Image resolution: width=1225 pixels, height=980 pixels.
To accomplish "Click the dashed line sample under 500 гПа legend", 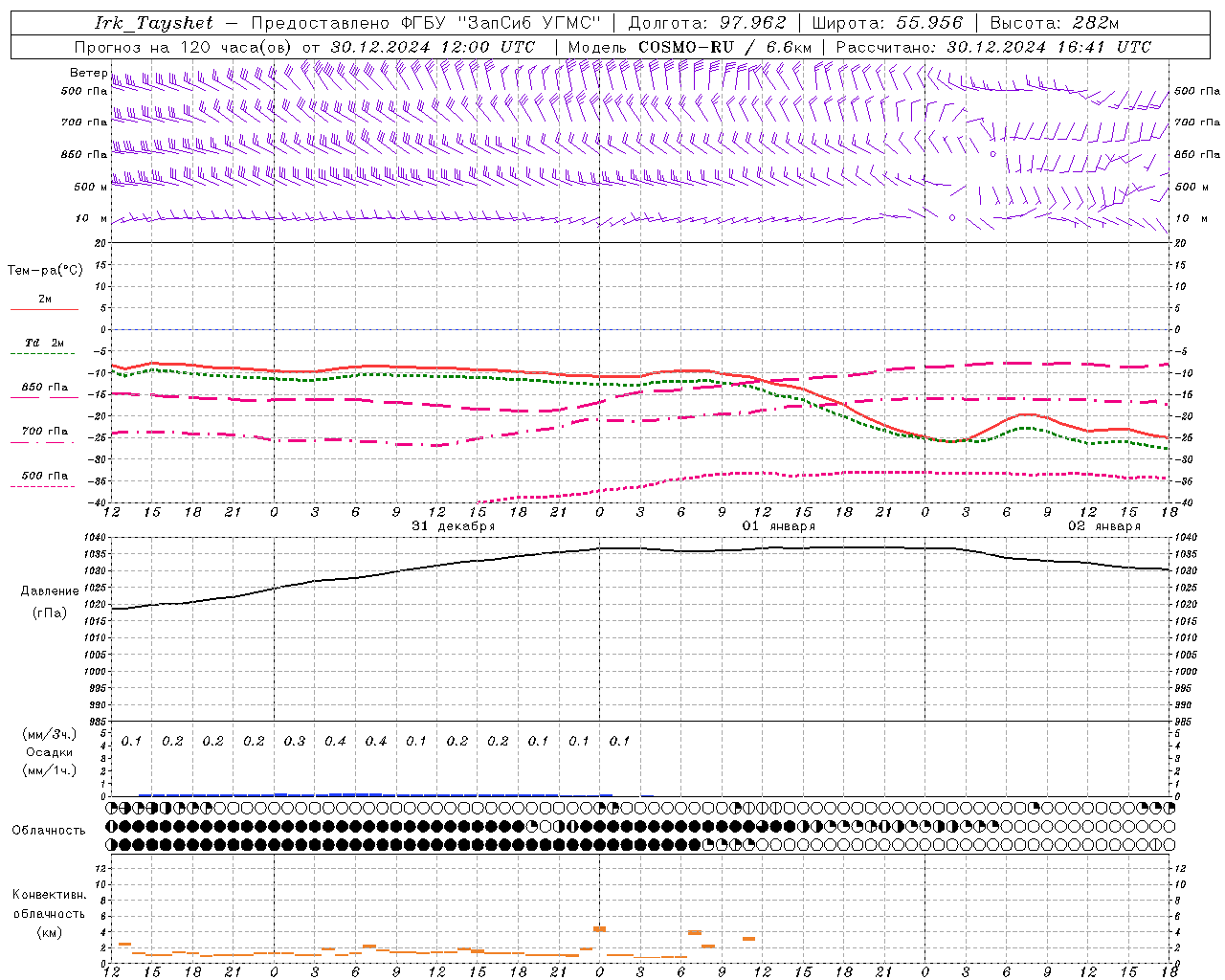I will [44, 486].
